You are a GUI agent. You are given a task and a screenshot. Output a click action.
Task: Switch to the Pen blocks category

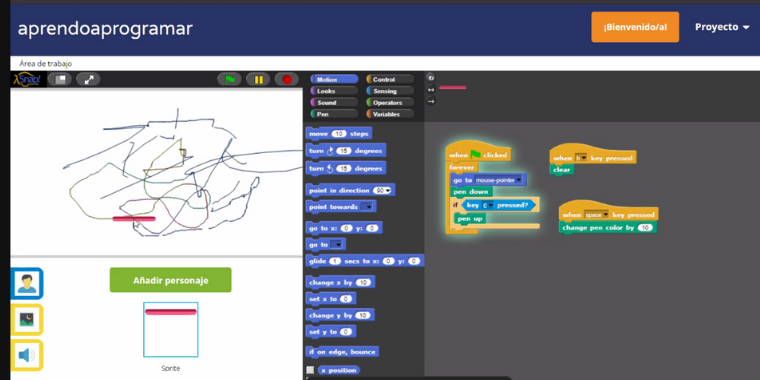point(333,114)
